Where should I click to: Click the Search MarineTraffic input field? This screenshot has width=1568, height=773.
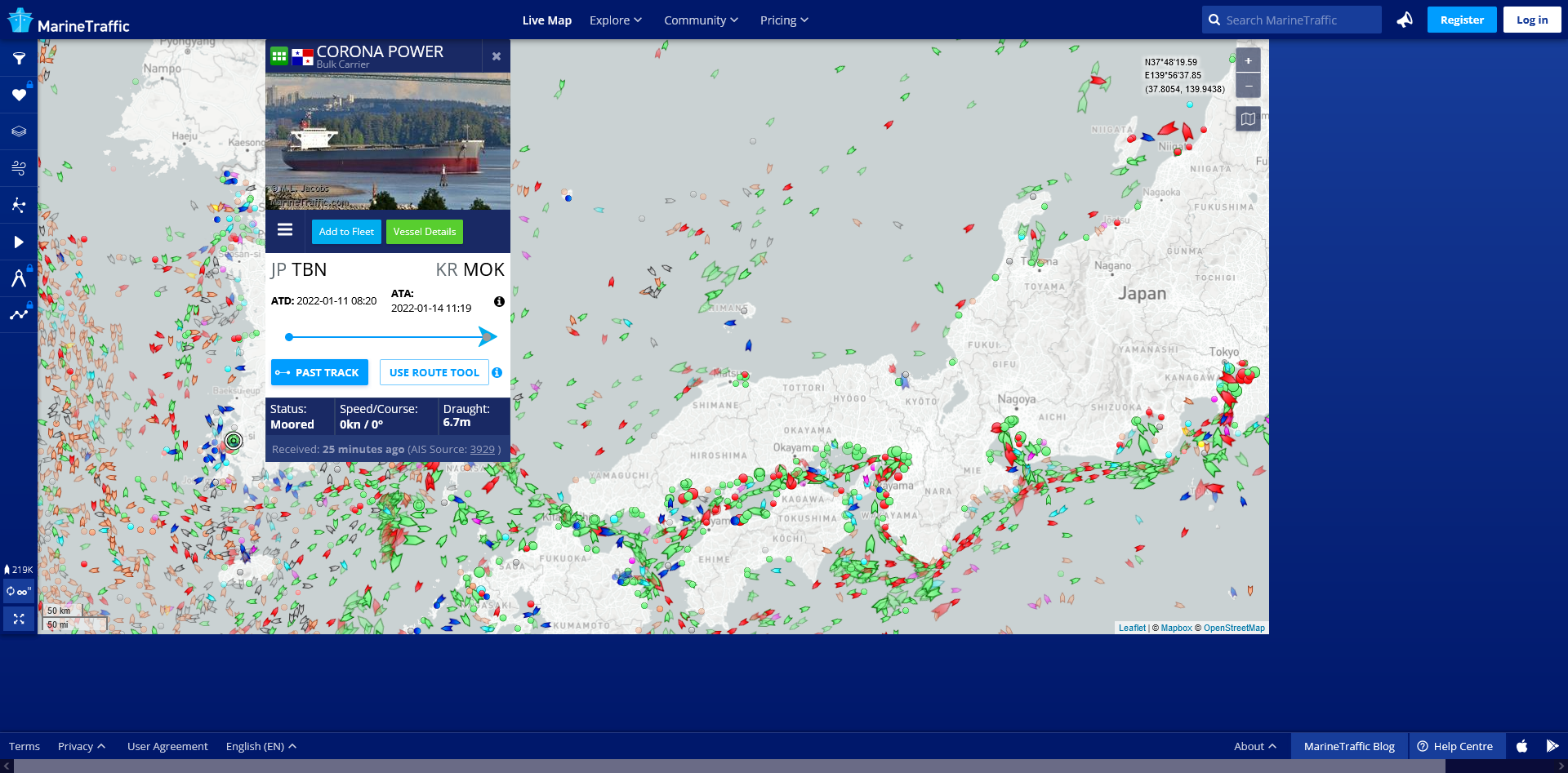tap(1292, 20)
